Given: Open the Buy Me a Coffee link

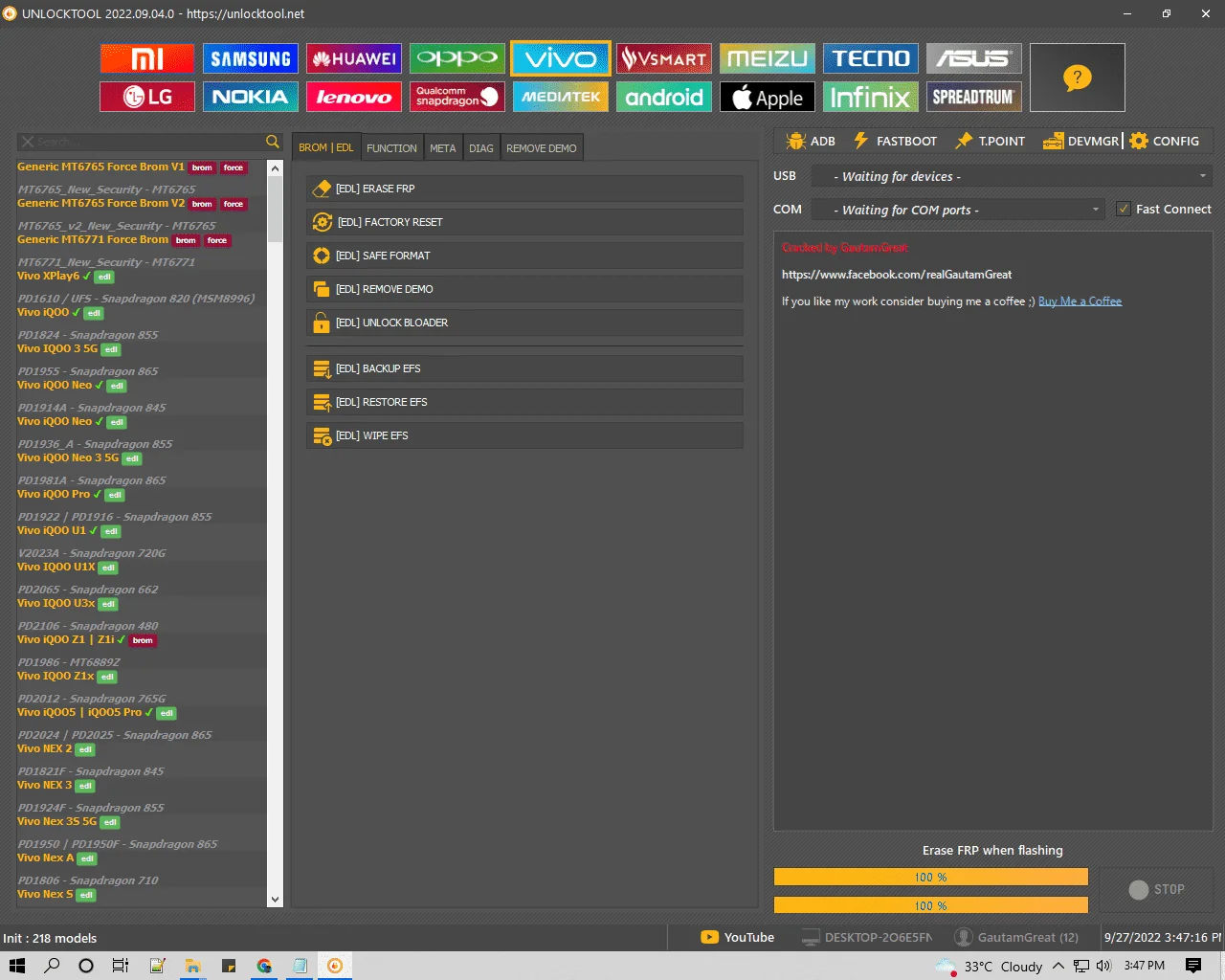Looking at the screenshot, I should [x=1080, y=301].
